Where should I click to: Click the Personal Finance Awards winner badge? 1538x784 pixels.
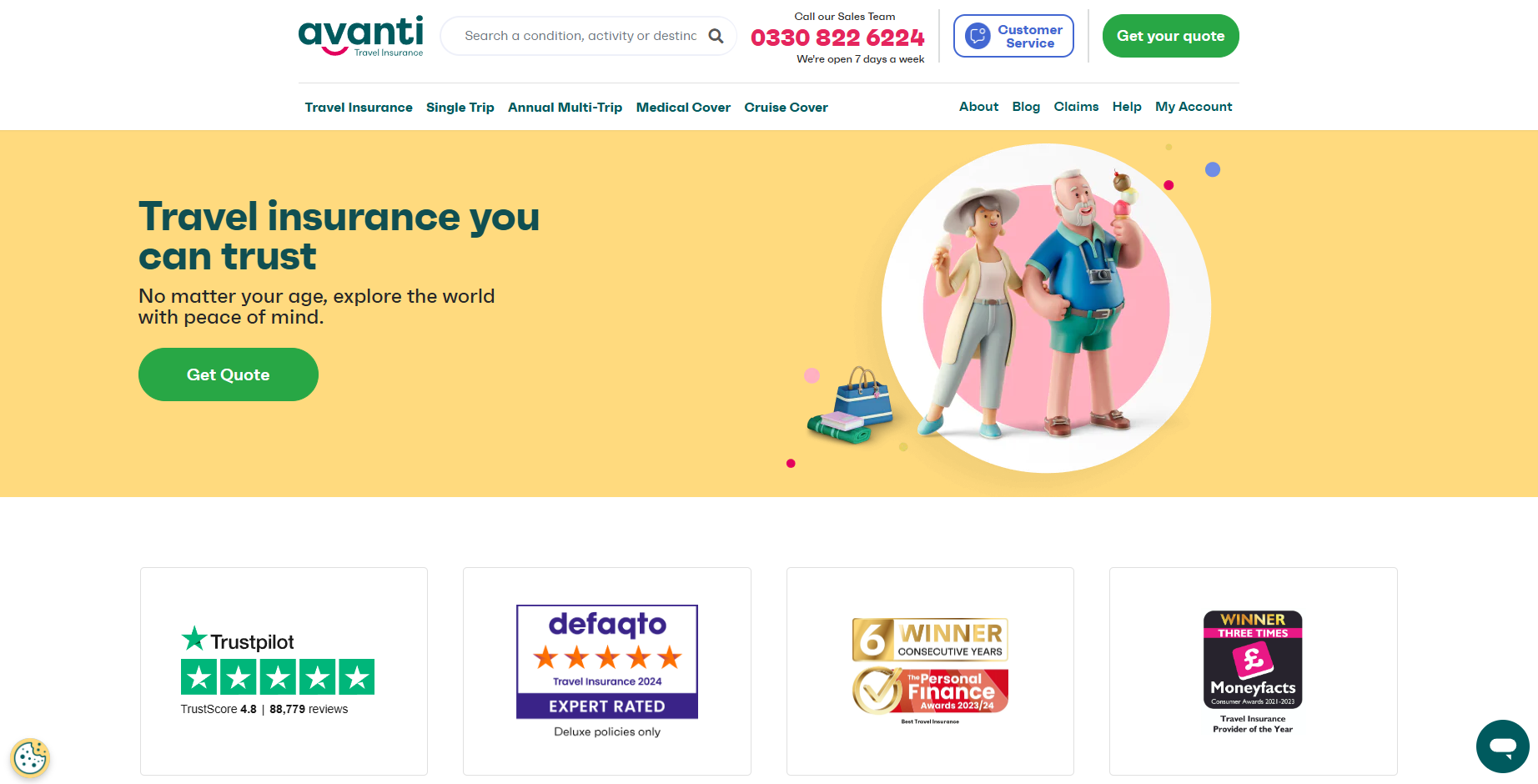coord(930,670)
